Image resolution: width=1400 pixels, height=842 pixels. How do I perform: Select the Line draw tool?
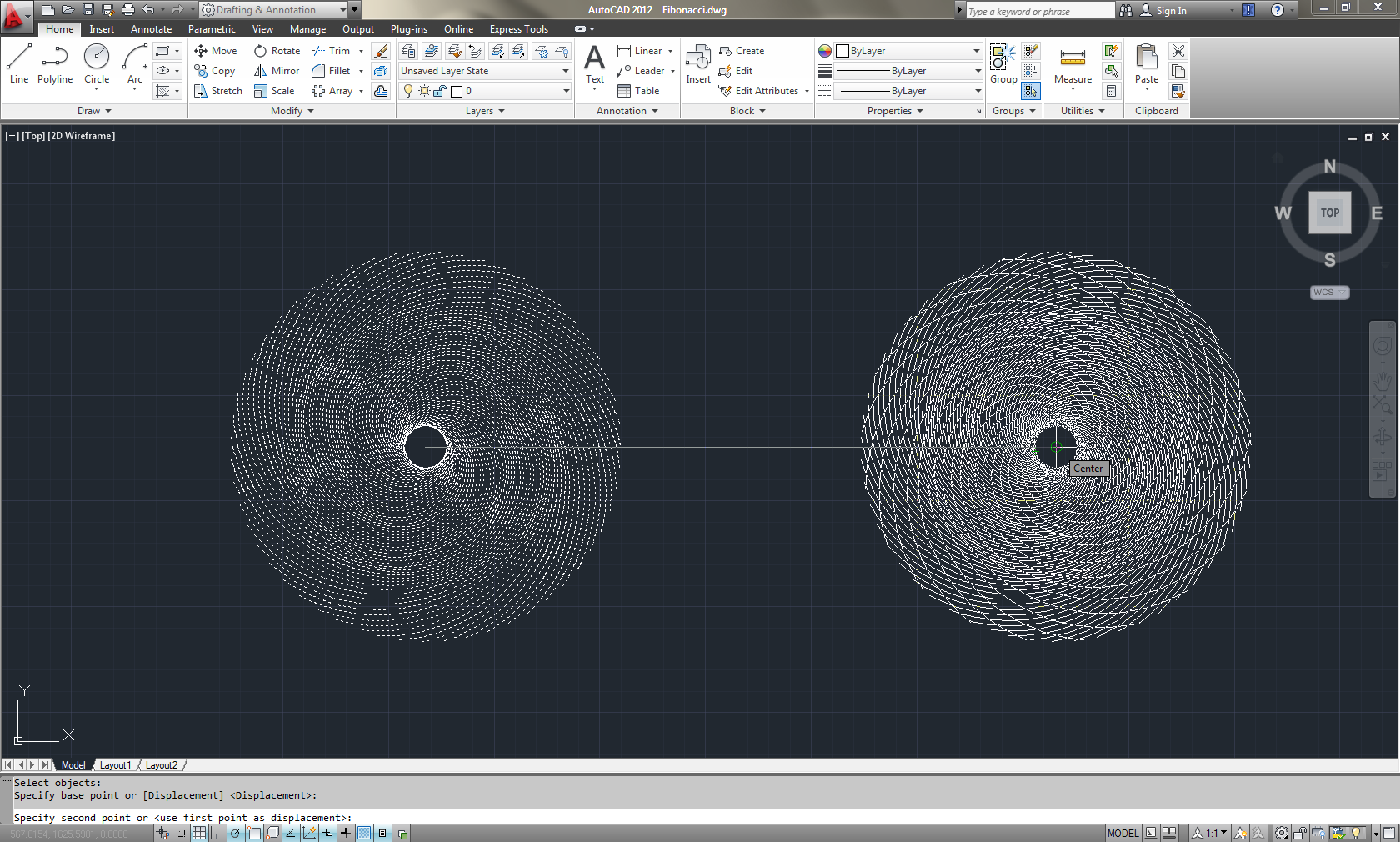pyautogui.click(x=19, y=64)
